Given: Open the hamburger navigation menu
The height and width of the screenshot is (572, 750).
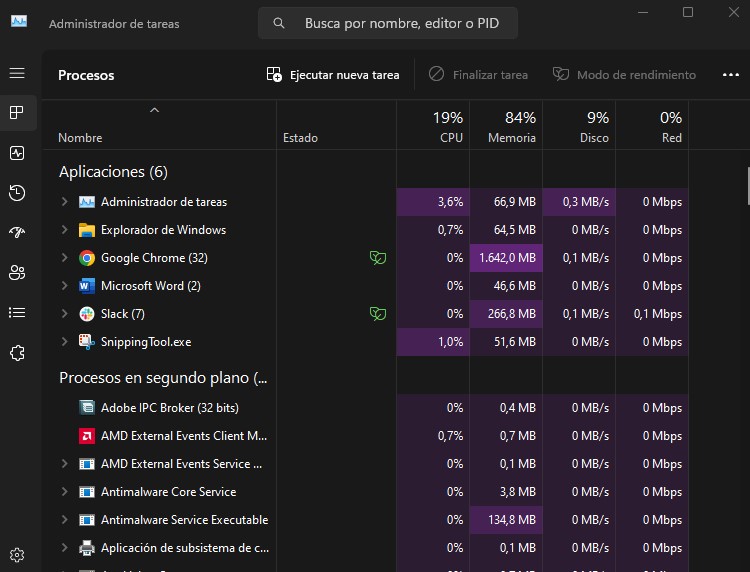Looking at the screenshot, I should tap(17, 73).
